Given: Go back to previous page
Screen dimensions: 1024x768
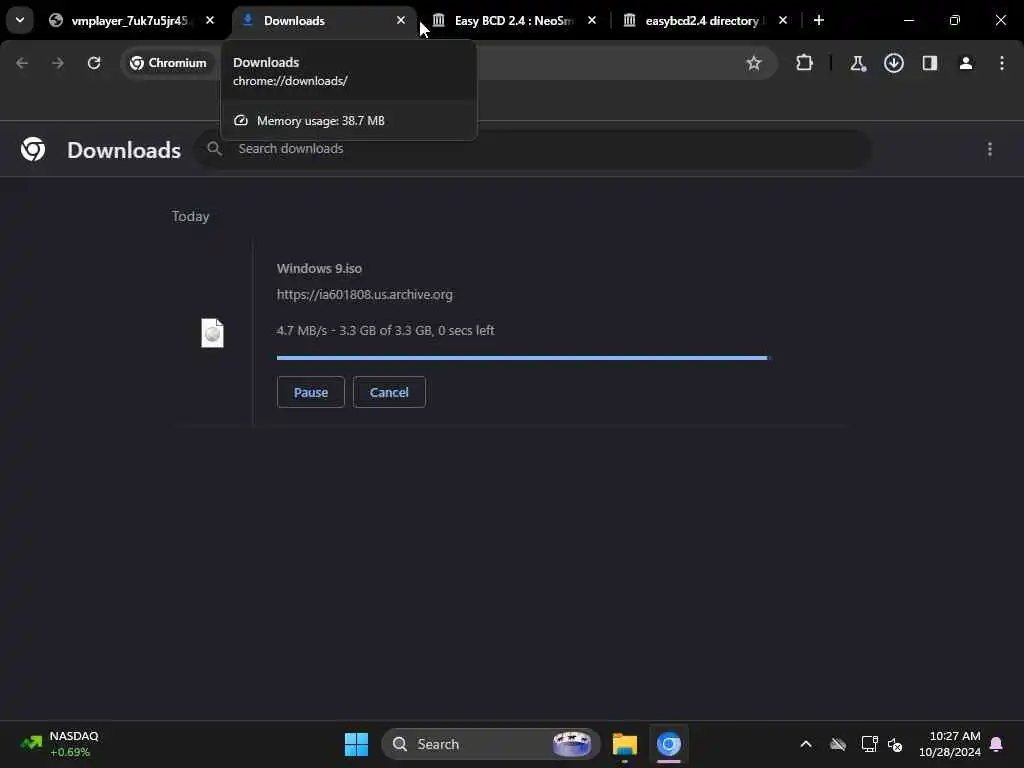Looking at the screenshot, I should pyautogui.click(x=22, y=63).
